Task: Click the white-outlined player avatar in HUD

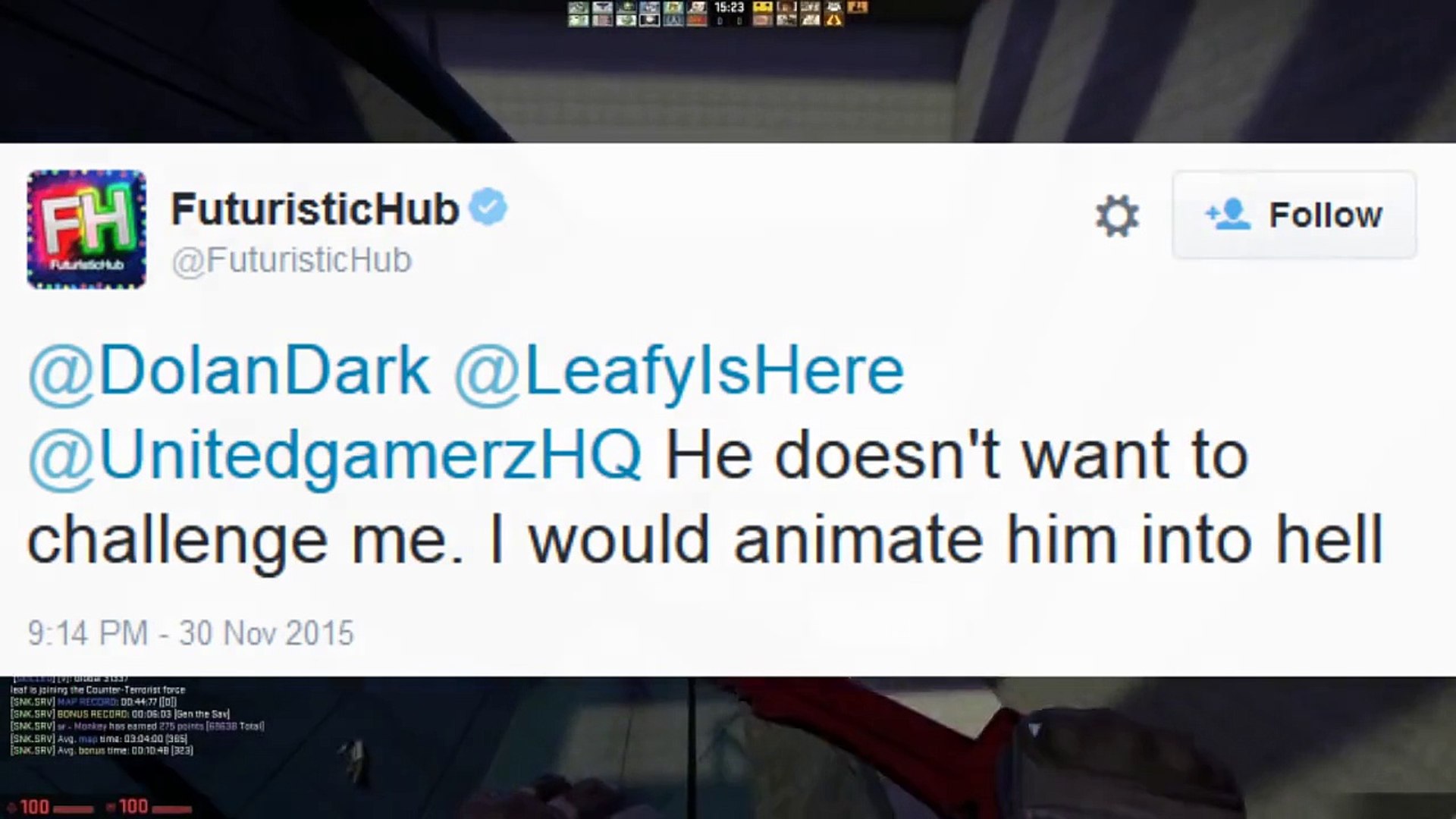Action: [649, 20]
